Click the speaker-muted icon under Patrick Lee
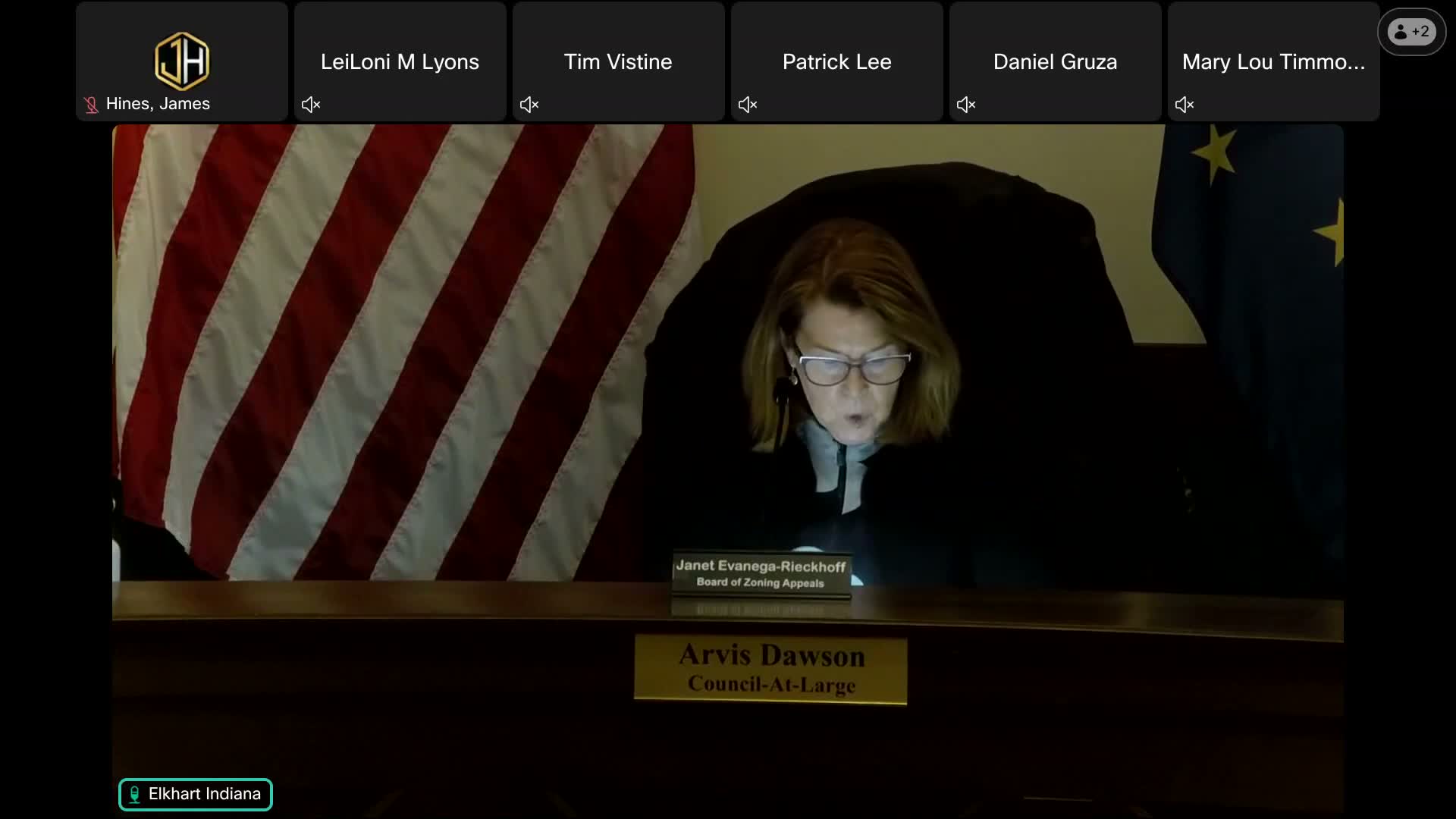 tap(748, 105)
